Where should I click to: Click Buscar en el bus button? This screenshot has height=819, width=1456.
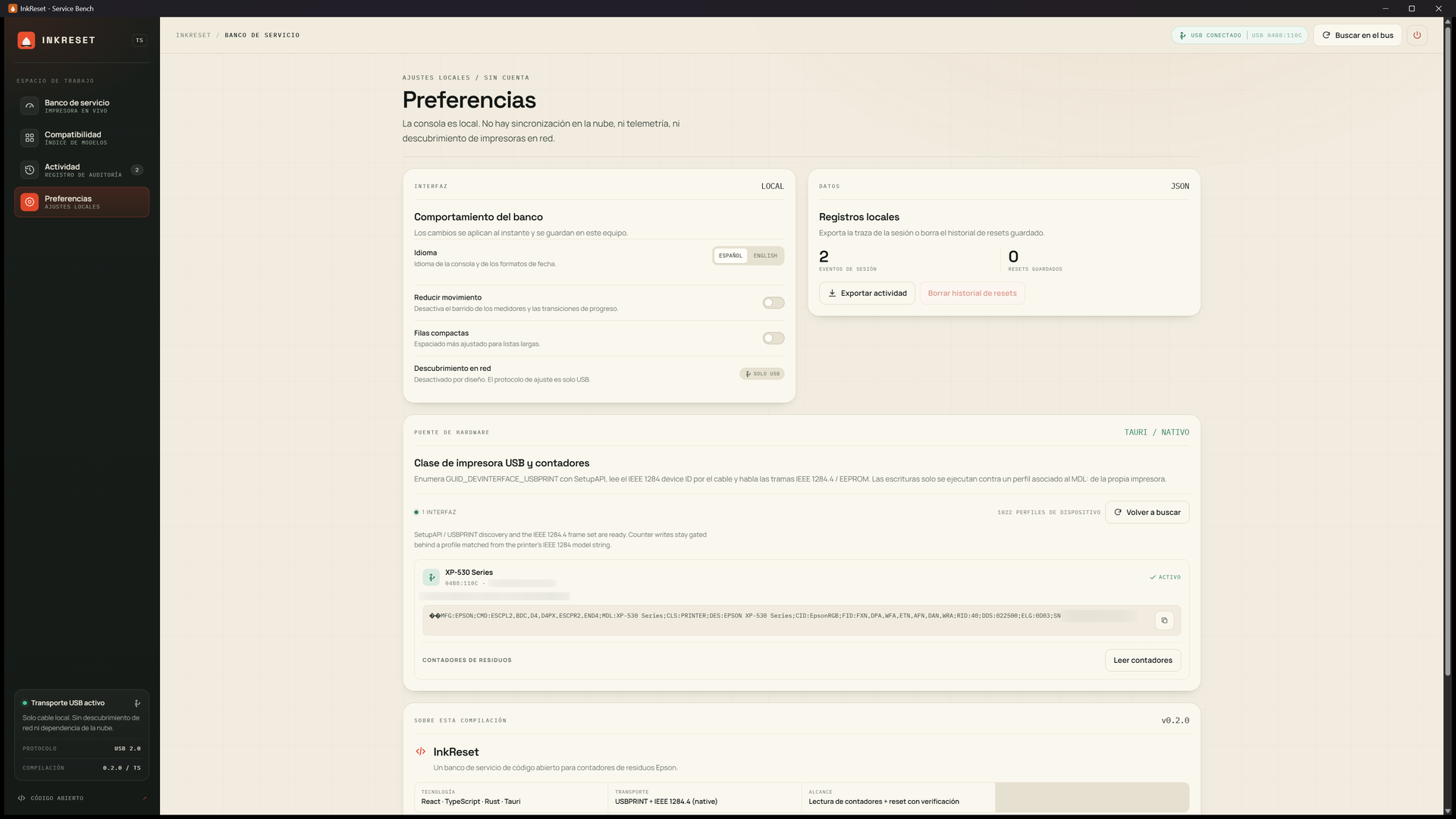point(1357,35)
